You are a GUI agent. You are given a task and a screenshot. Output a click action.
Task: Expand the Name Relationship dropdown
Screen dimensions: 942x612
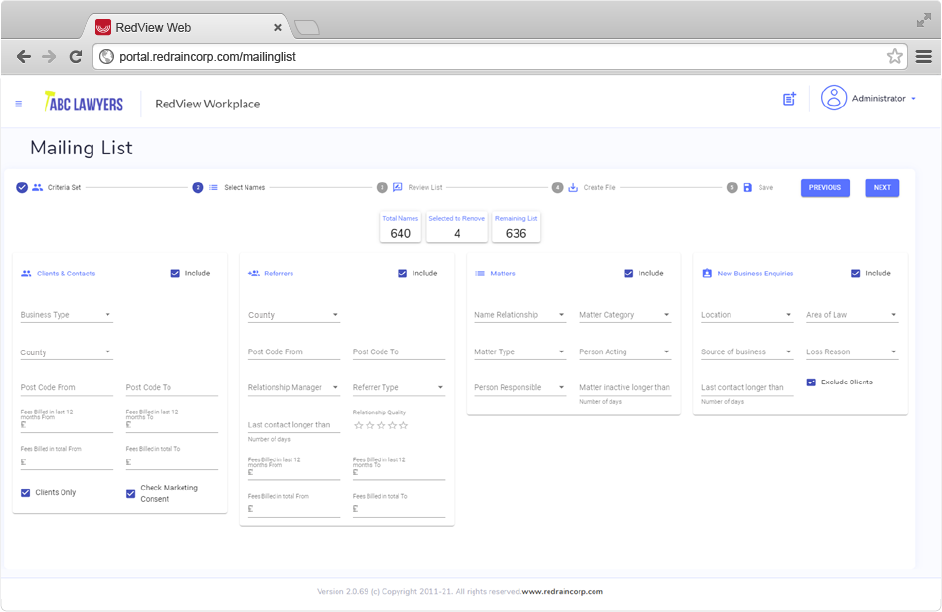tap(520, 315)
